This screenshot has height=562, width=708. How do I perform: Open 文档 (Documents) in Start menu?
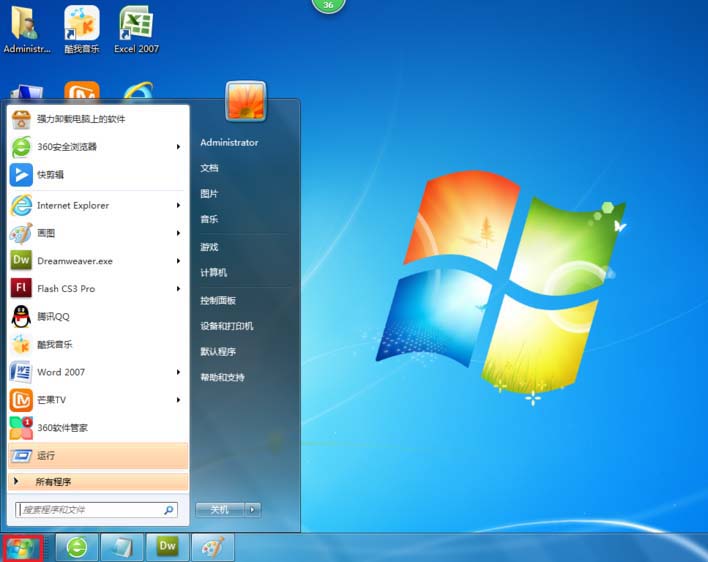210,168
